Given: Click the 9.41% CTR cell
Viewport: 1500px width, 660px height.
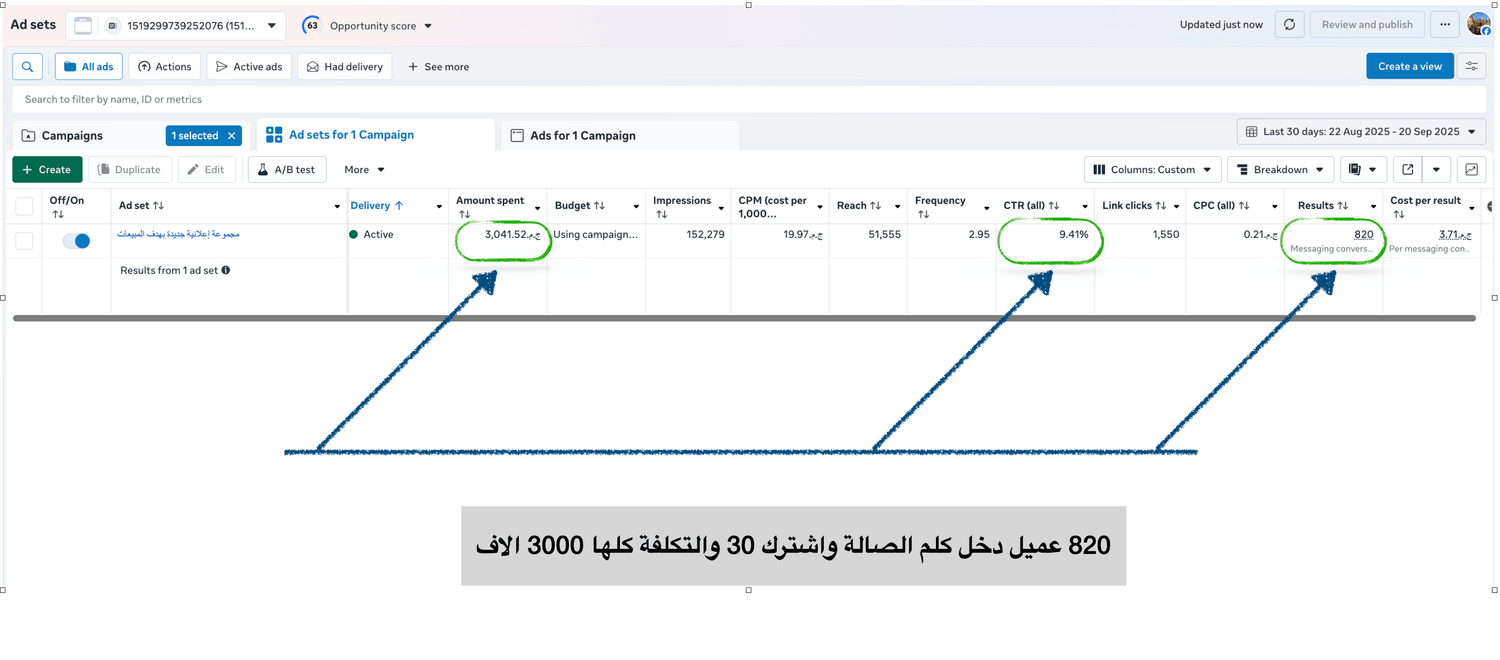Looking at the screenshot, I should tap(1073, 235).
